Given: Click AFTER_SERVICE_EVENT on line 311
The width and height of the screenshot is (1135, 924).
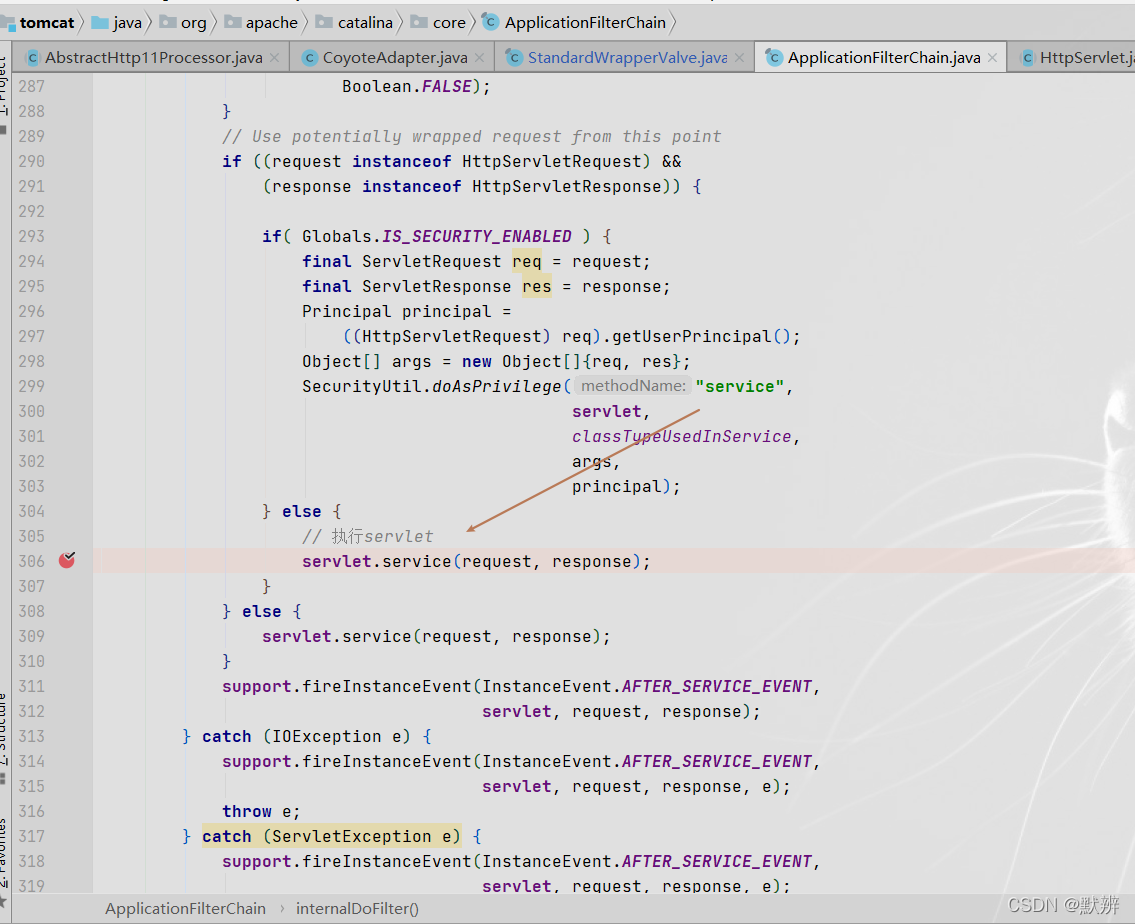Looking at the screenshot, I should pos(717,687).
